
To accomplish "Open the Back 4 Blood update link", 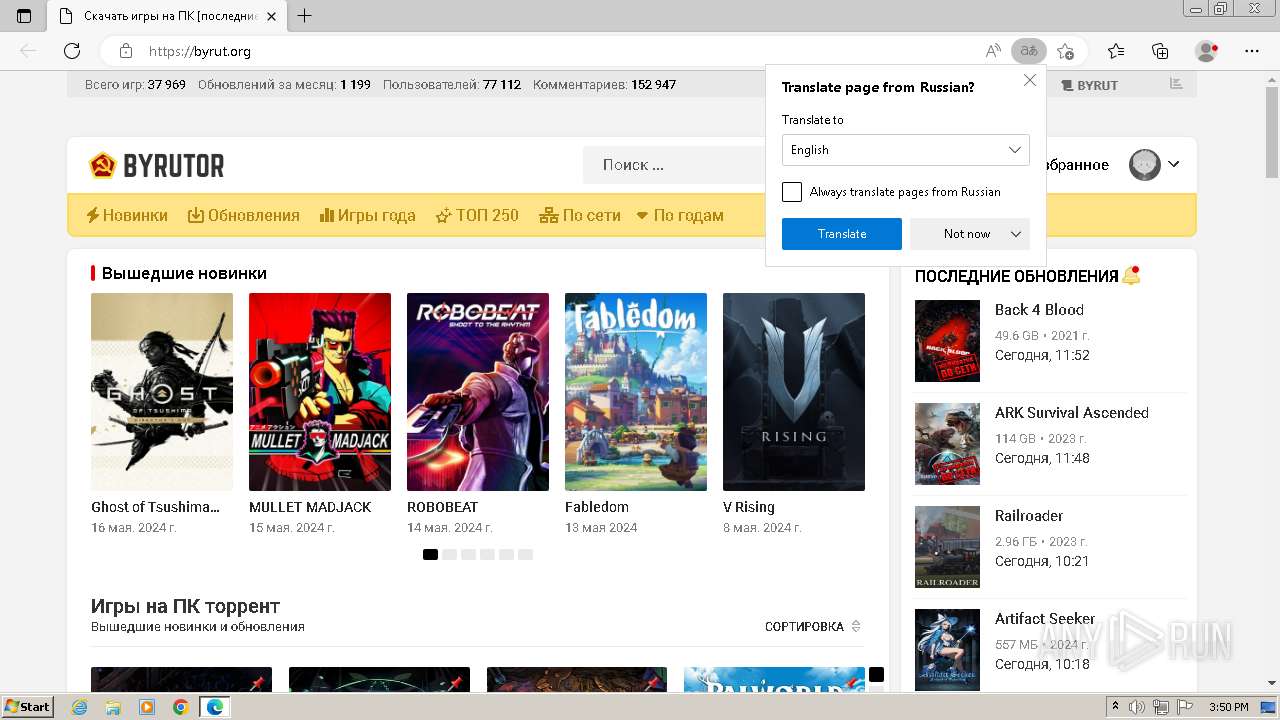I will point(1039,310).
